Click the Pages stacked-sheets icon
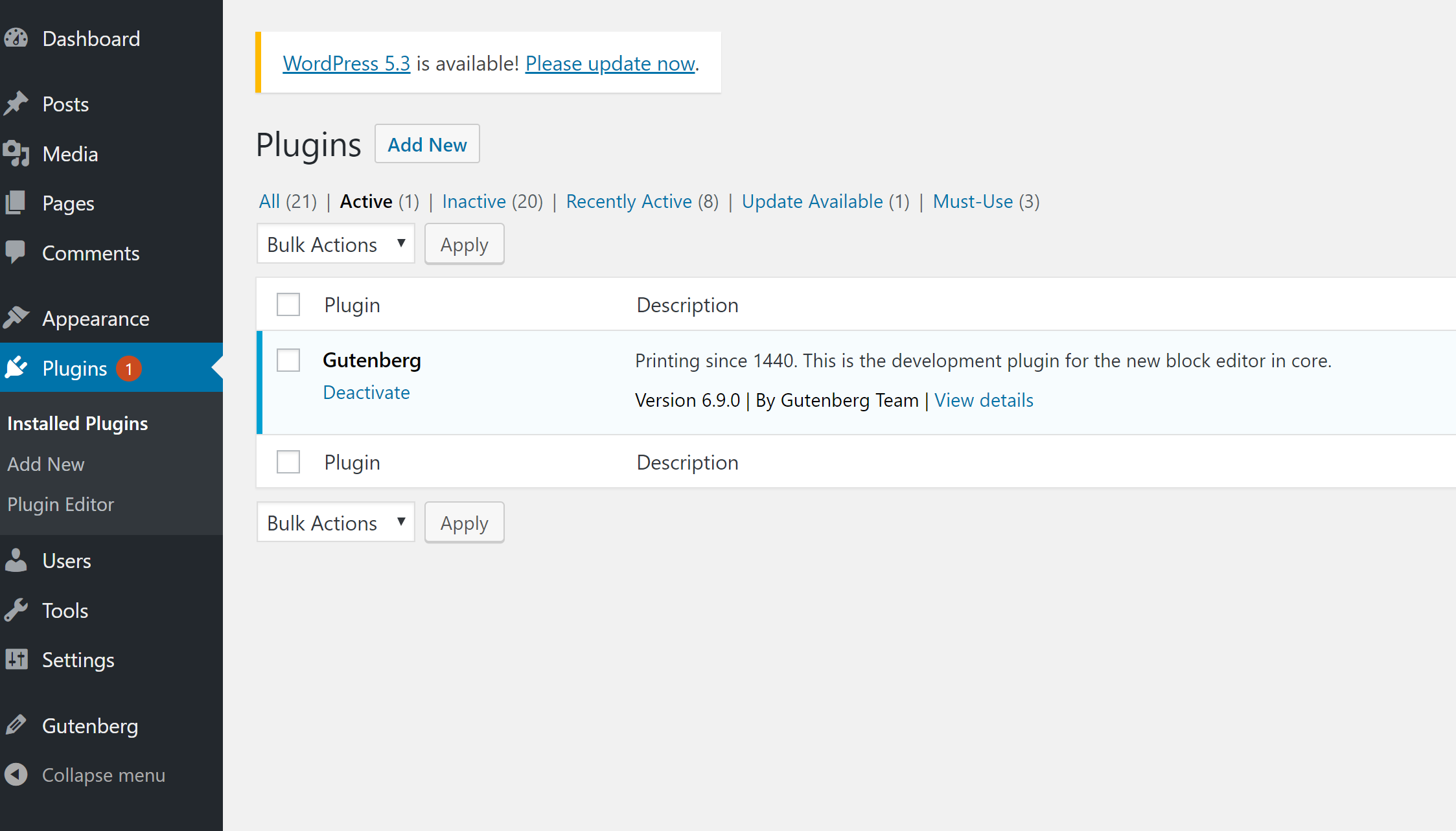The width and height of the screenshot is (1456, 831). pyautogui.click(x=16, y=203)
